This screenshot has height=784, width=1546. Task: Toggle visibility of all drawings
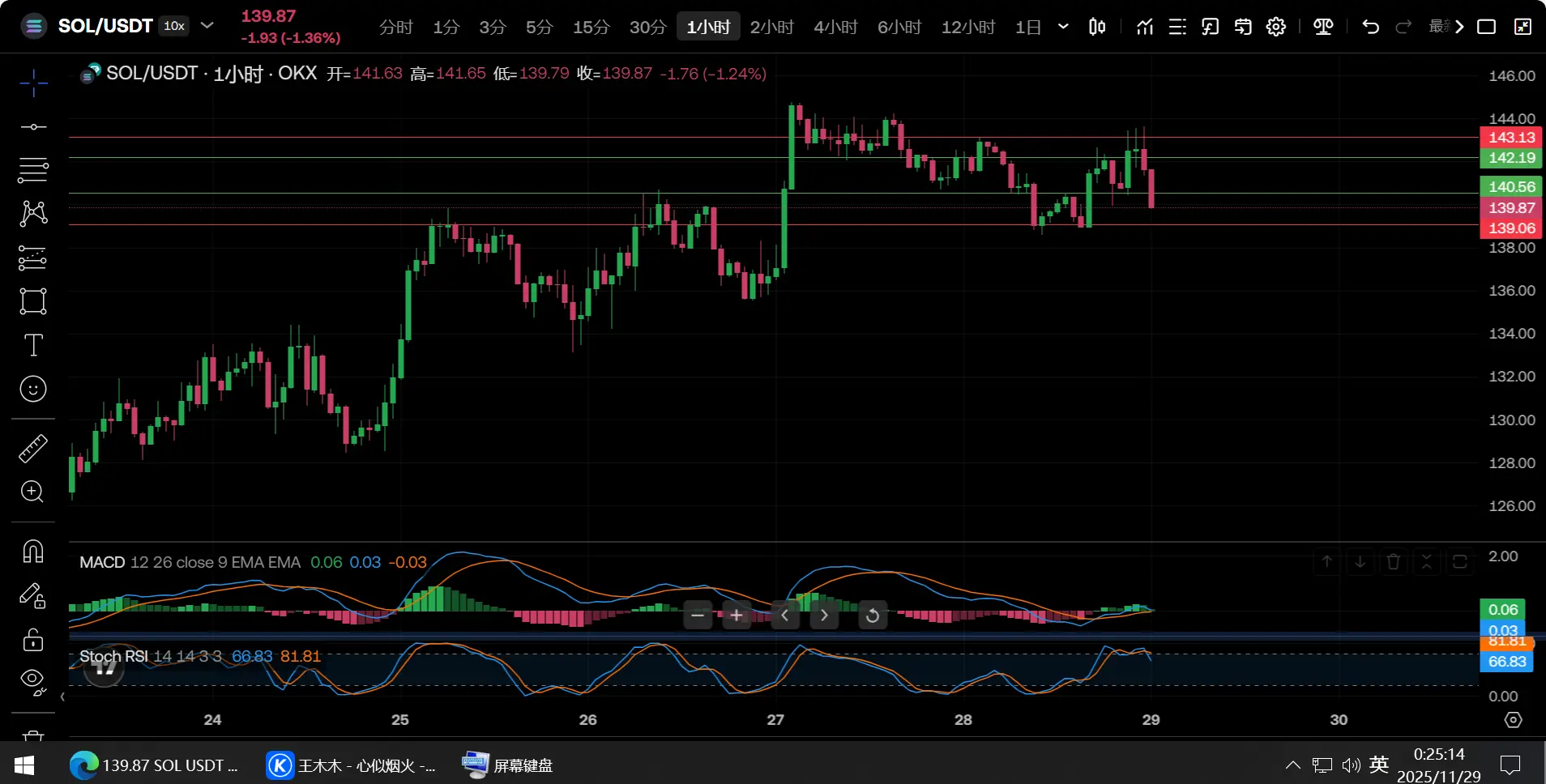(33, 683)
